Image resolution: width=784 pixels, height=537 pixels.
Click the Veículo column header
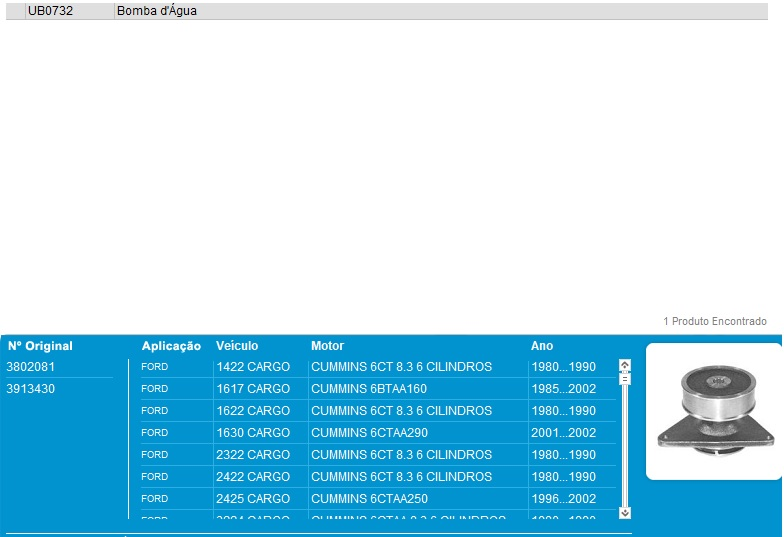[x=237, y=346]
